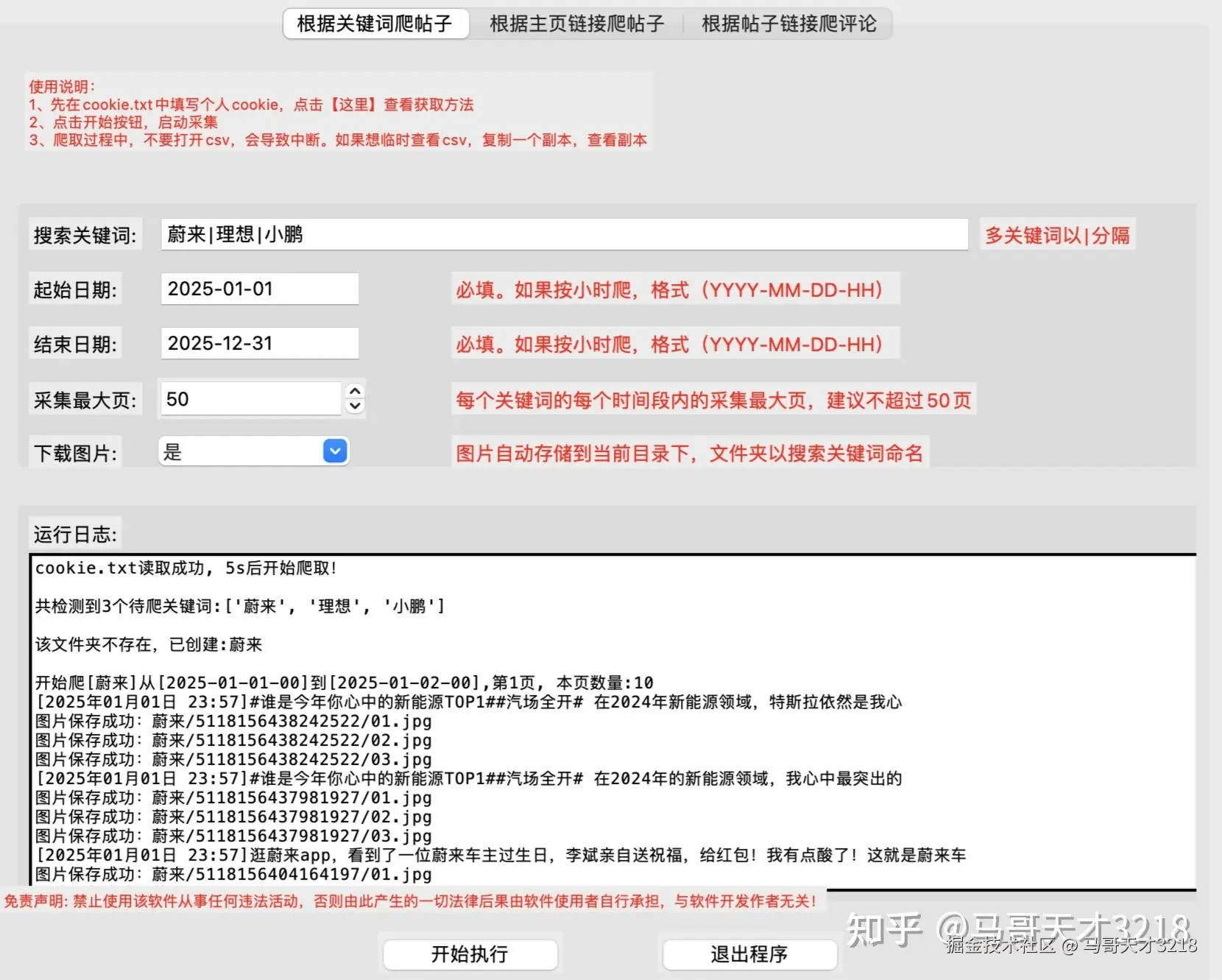The height and width of the screenshot is (980, 1222).
Task: Click the 退出程序 button
Action: click(749, 954)
